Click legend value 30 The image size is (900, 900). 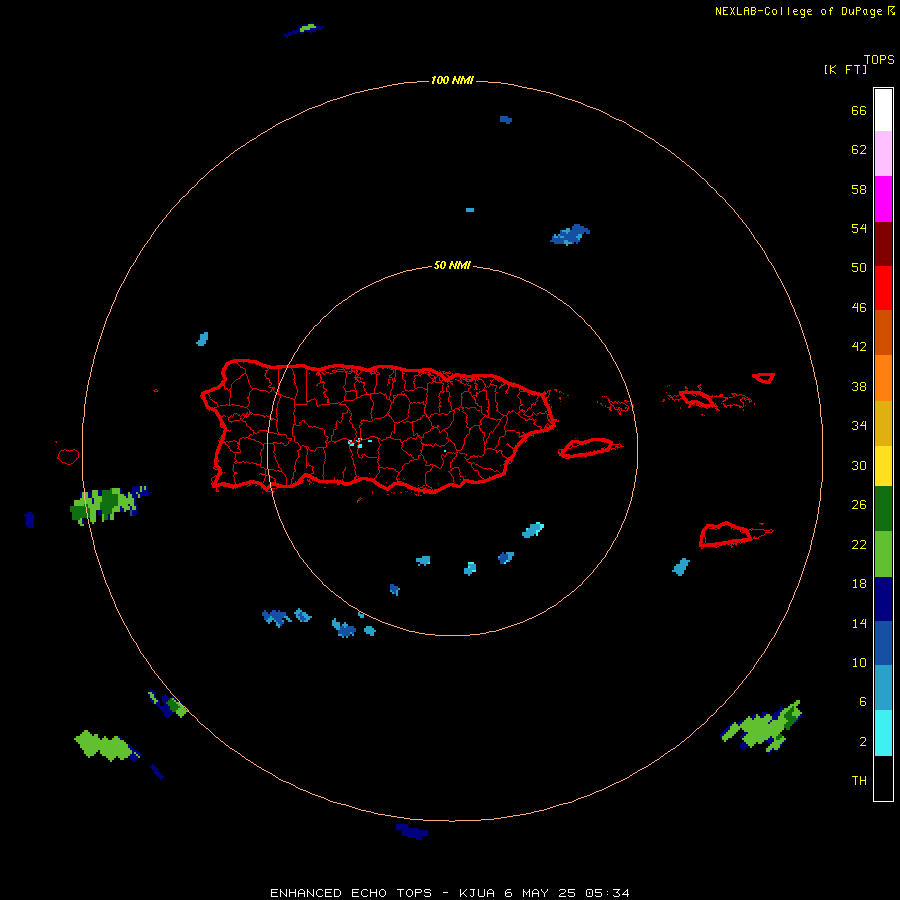(859, 465)
